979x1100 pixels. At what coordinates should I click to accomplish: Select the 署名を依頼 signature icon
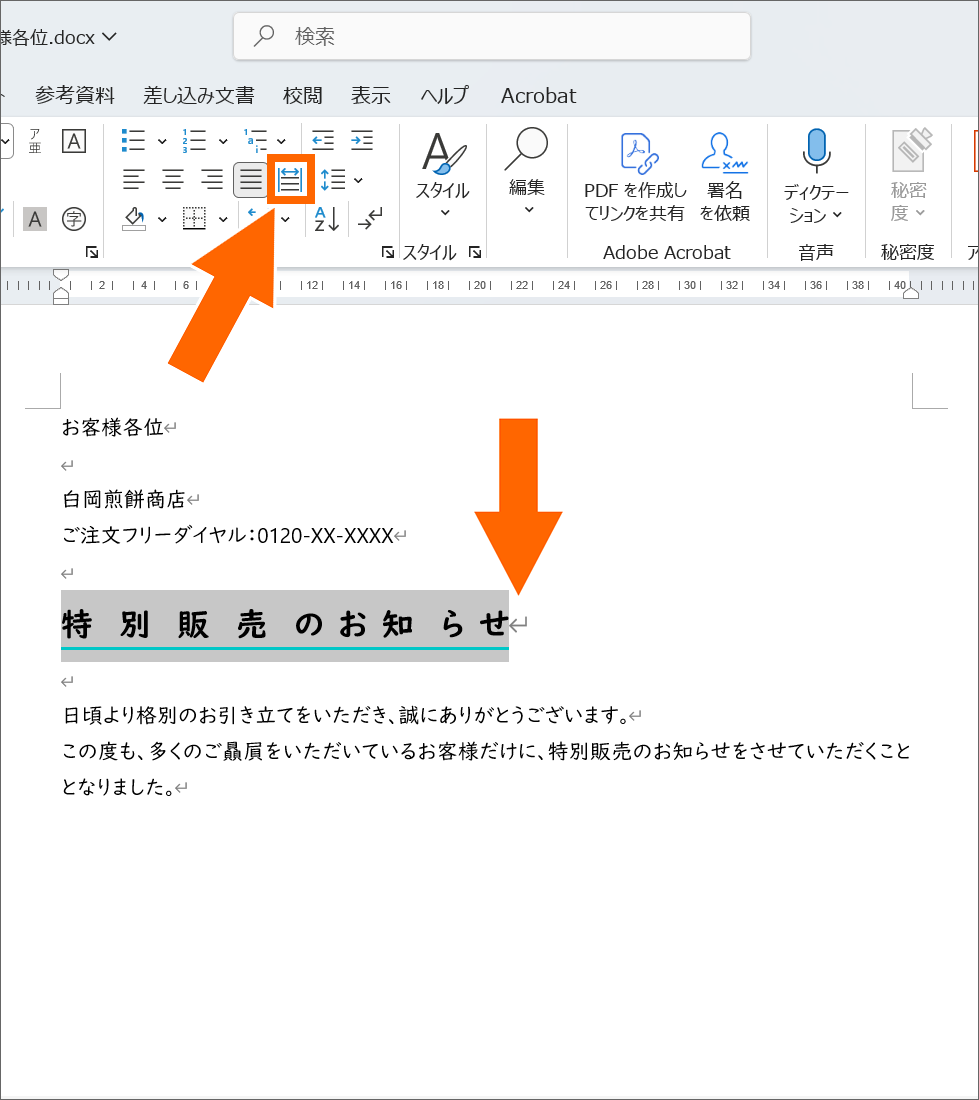[724, 172]
